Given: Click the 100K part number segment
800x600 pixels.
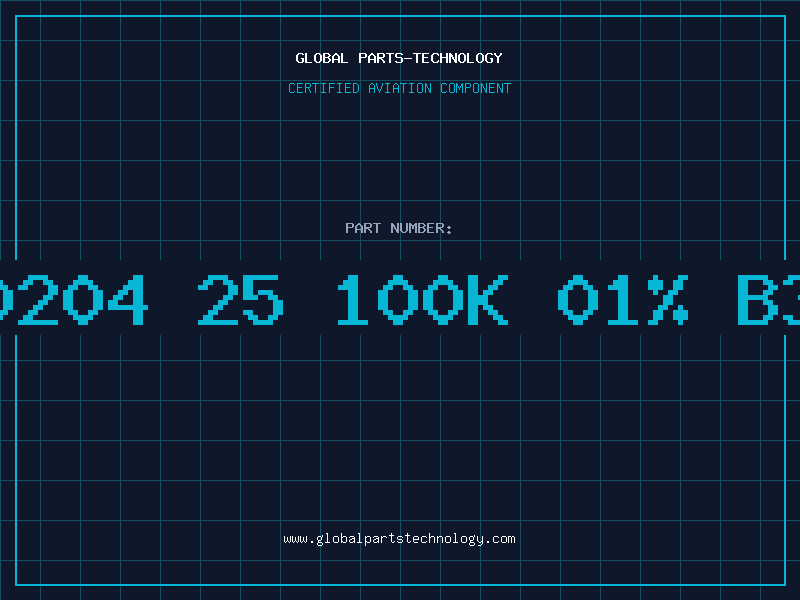Looking at the screenshot, I should (423, 300).
